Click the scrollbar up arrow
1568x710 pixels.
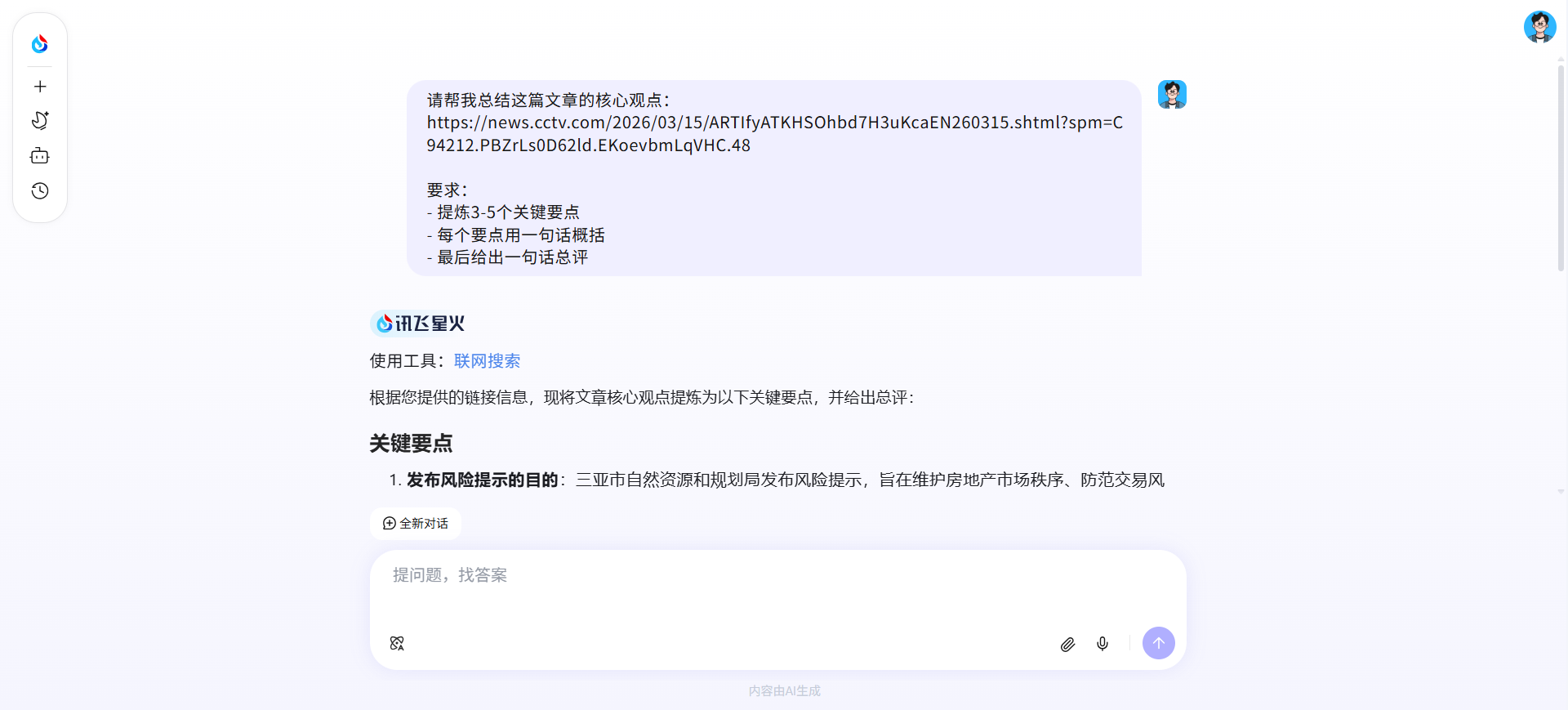1561,59
